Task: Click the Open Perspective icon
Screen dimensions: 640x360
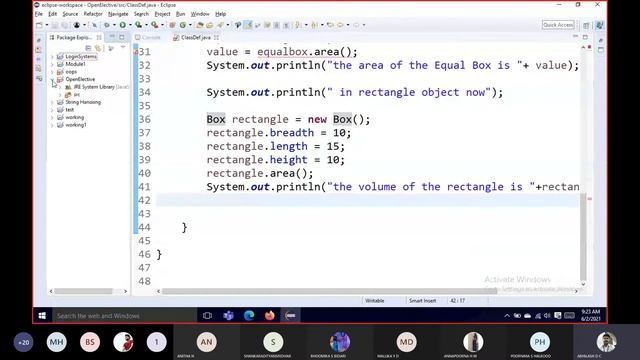Action: click(586, 25)
